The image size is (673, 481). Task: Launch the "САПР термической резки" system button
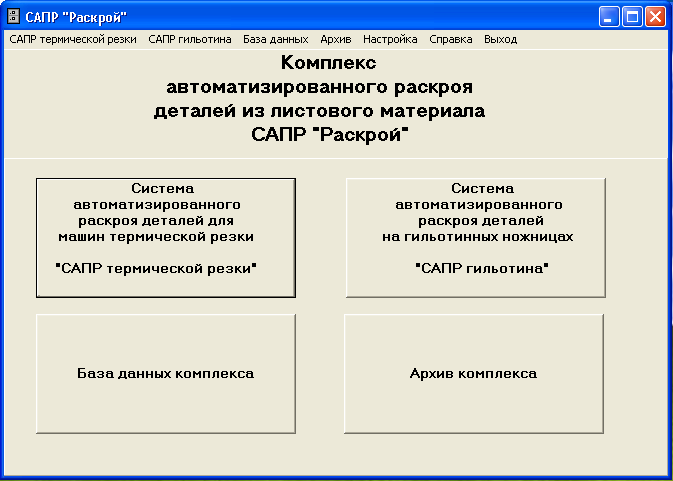(166, 238)
